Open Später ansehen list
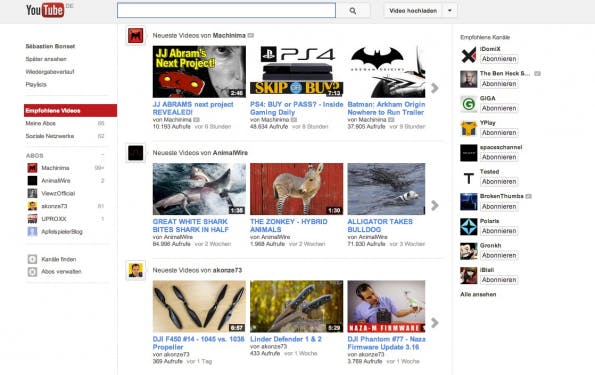The image size is (595, 375). tap(46, 59)
